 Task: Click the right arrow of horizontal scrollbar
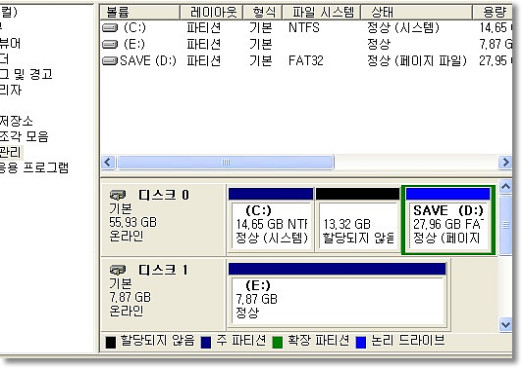[505, 163]
